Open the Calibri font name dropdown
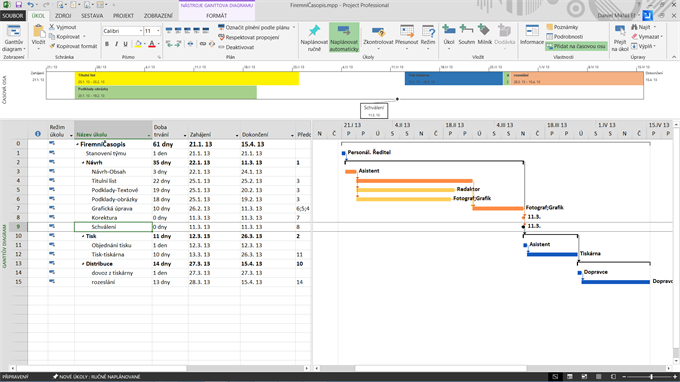 click(141, 31)
